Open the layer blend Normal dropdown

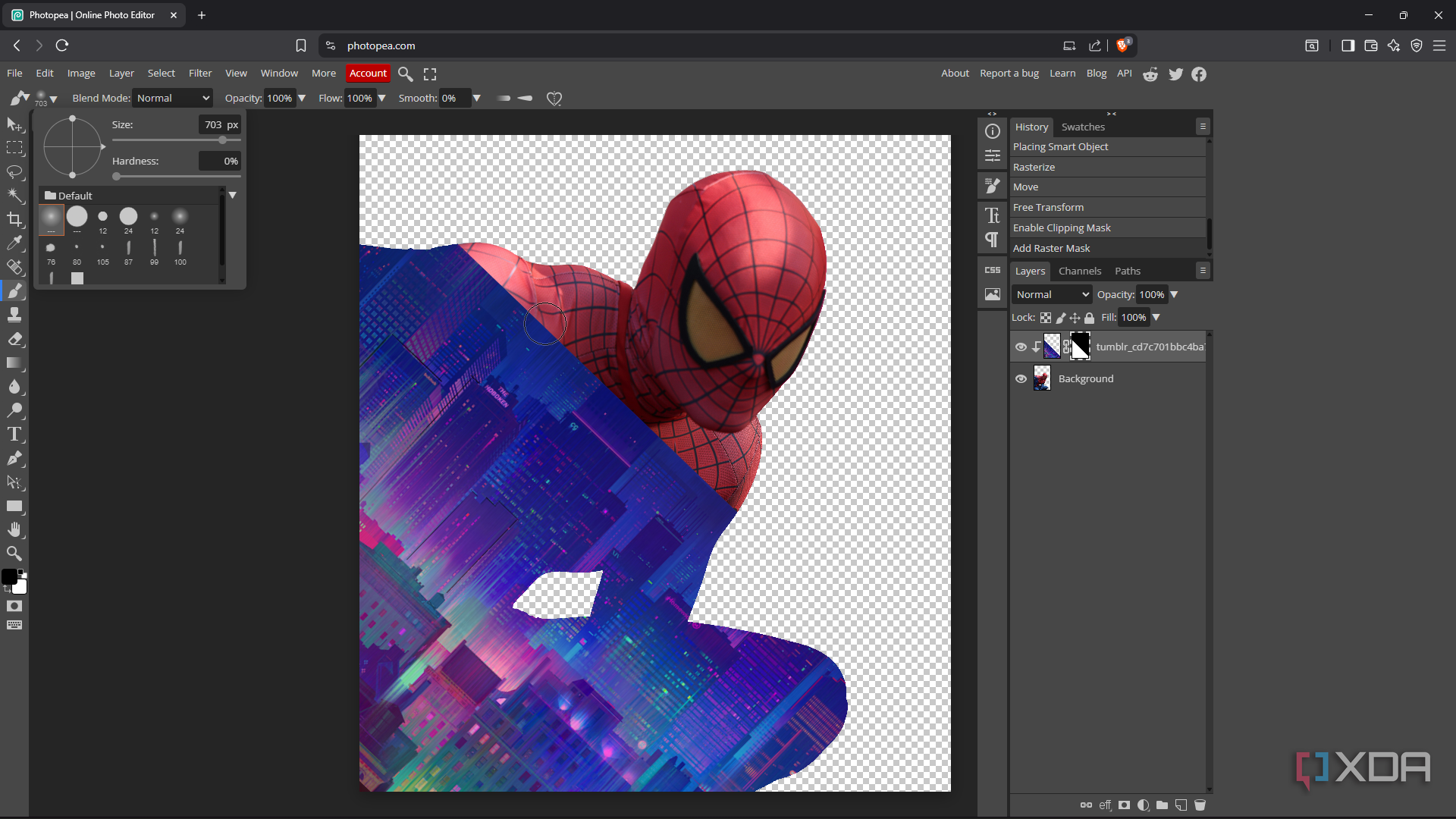click(x=1052, y=294)
